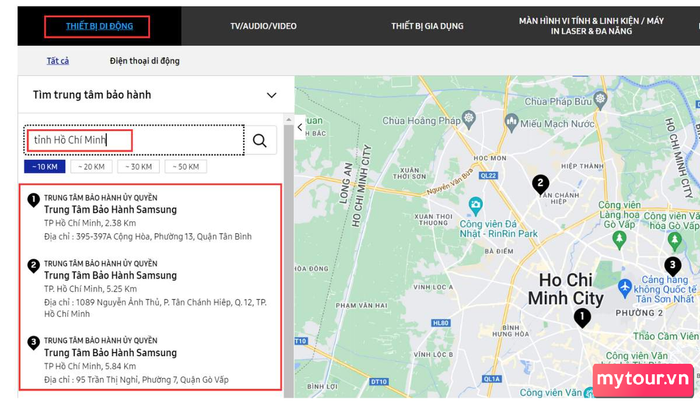Select the ~20 KM radius filter

[92, 167]
